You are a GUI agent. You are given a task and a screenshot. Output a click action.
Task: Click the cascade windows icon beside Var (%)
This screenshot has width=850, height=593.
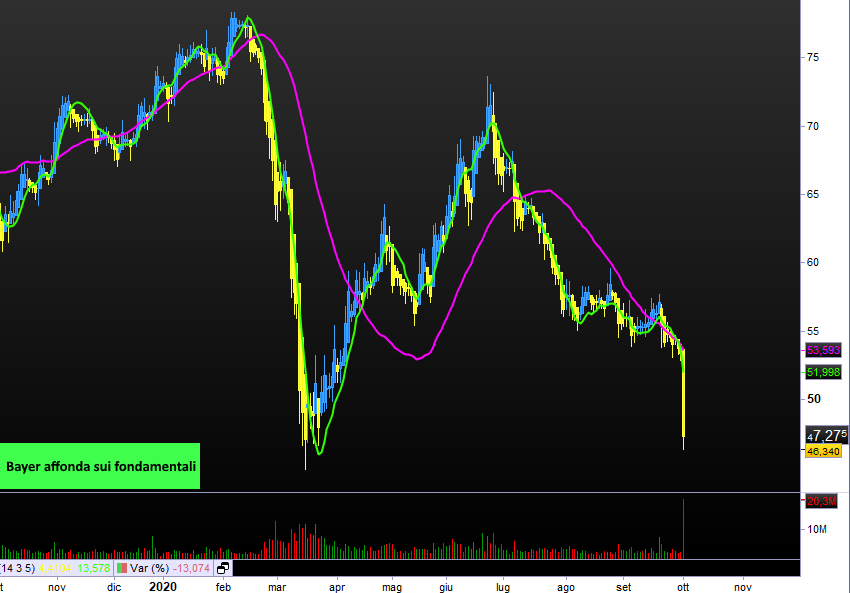coord(223,568)
